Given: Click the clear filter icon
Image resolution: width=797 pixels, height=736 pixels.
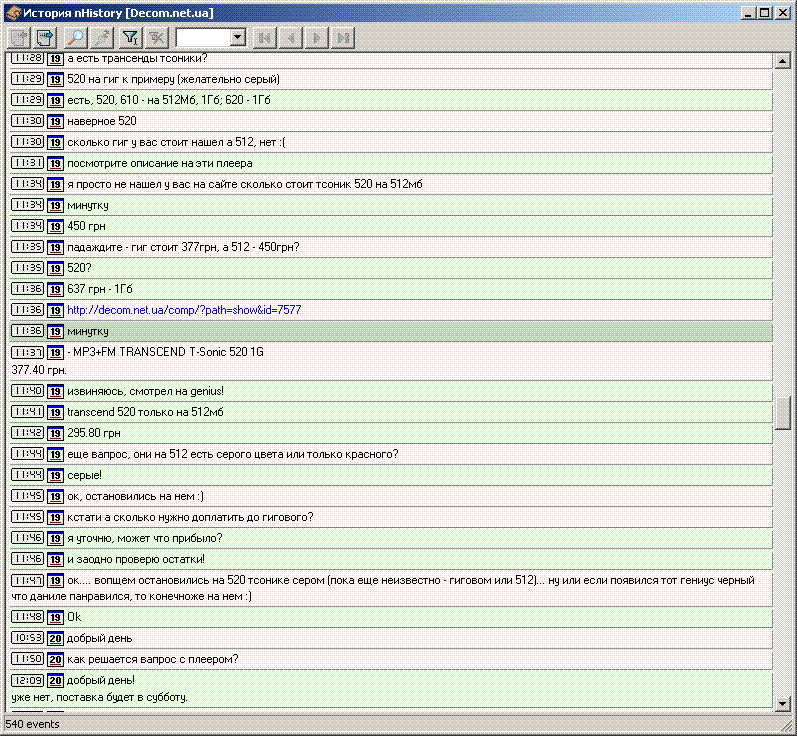Looking at the screenshot, I should point(156,38).
